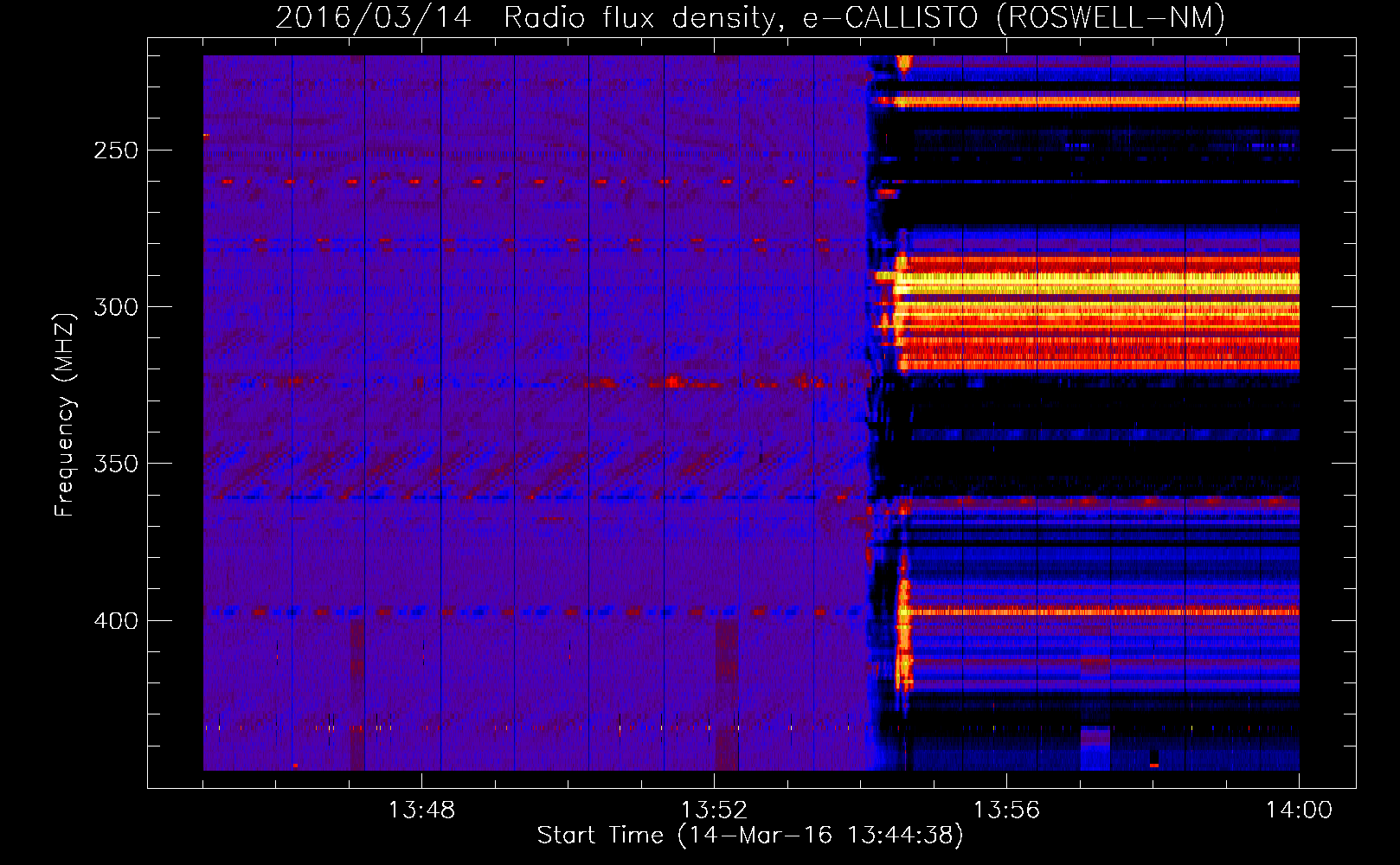Click the 'Start Time (14-Mar-16 13:44:38)' label
1400x865 pixels.
pos(750,835)
